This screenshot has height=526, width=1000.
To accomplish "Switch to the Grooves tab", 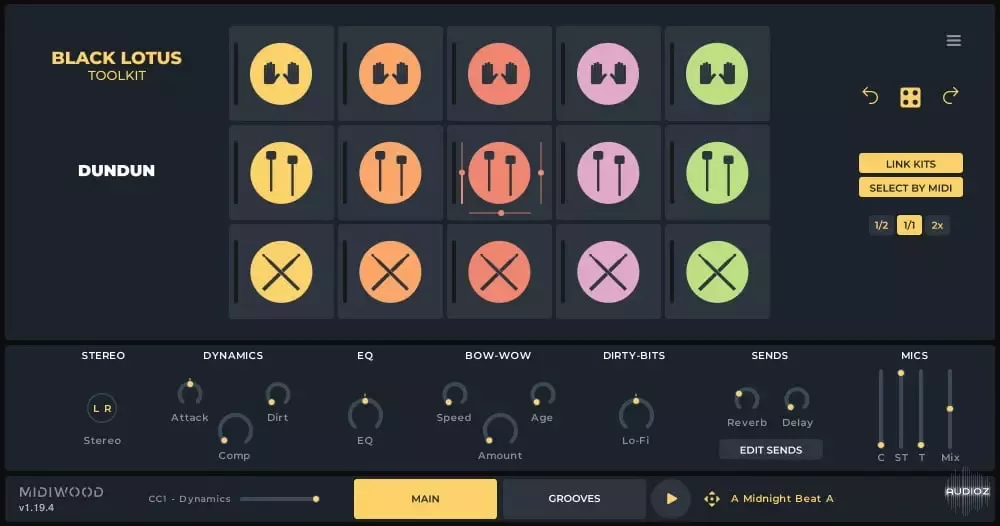I will [x=574, y=498].
